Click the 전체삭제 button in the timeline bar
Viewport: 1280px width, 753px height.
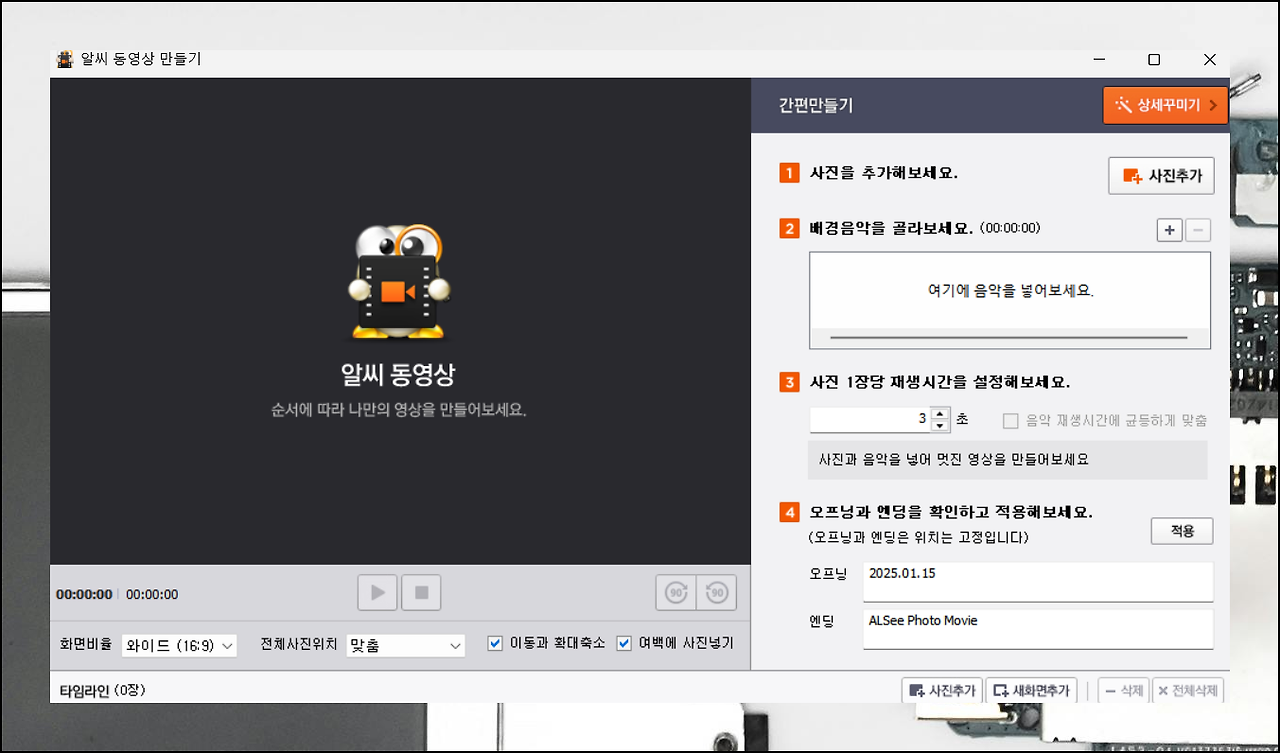tap(1187, 690)
